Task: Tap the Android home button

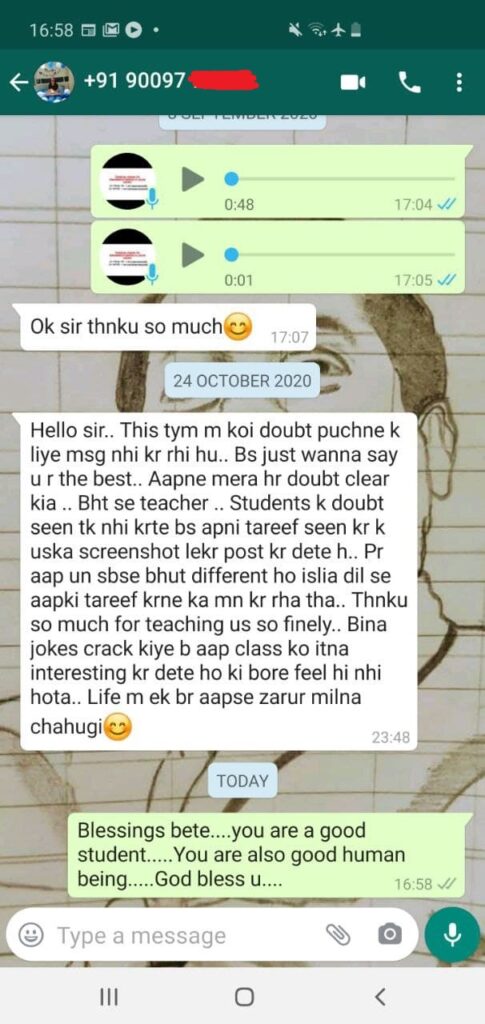Action: pos(243,996)
